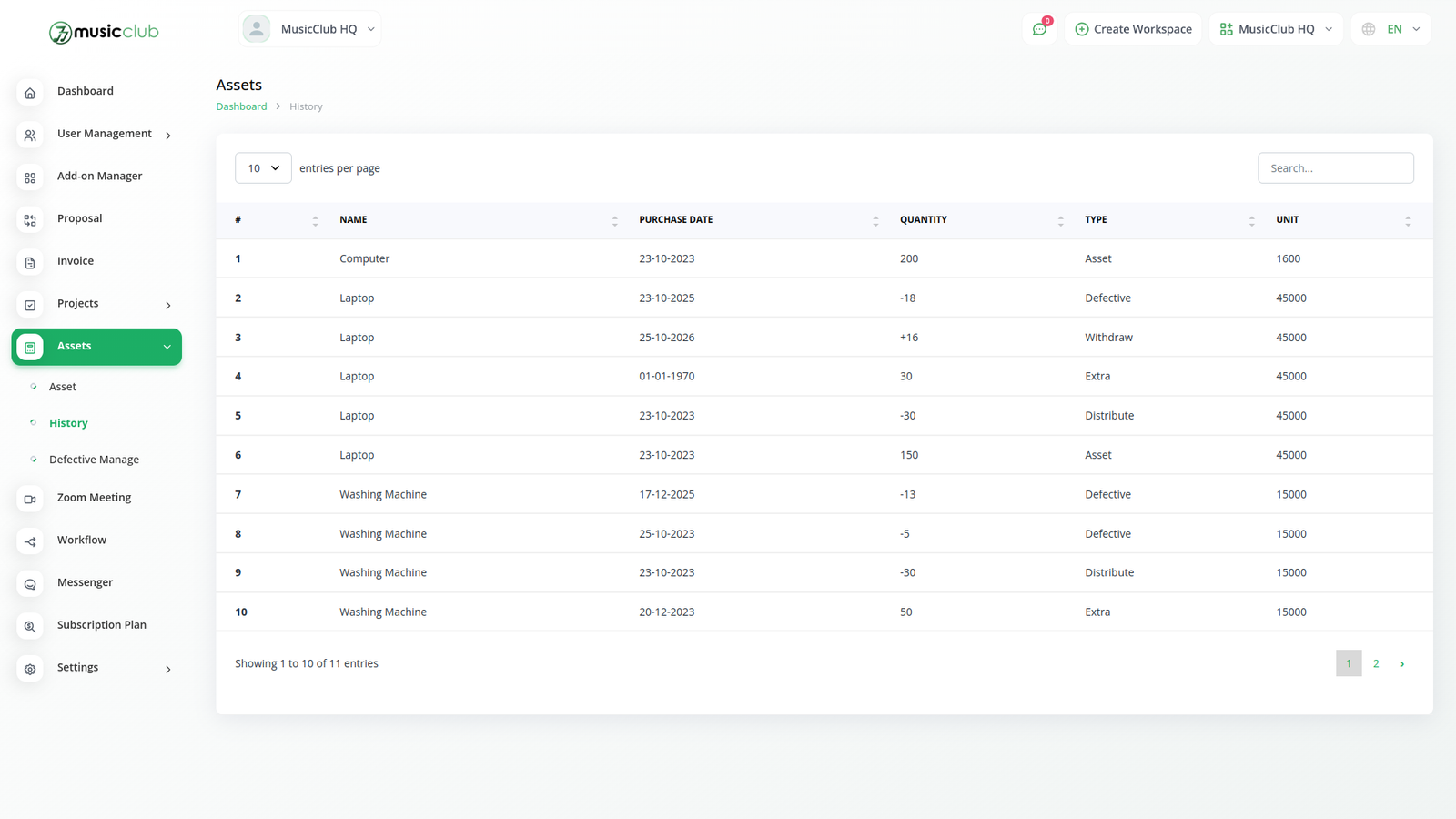Screen dimensions: 1456x819
Task: Click the 'Showing 1 to 10 of 11 entries' text
Action: (x=307, y=663)
